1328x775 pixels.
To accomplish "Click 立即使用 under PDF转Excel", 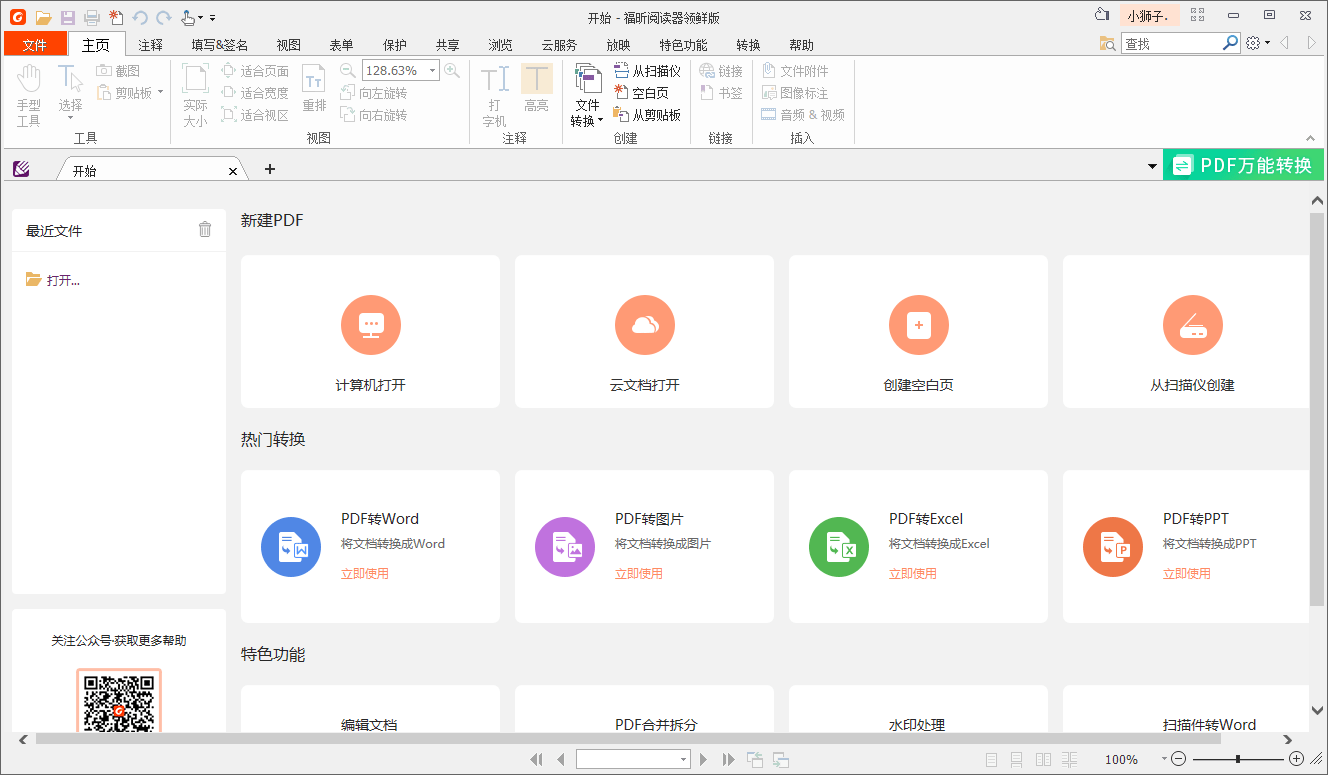I will pyautogui.click(x=913, y=573).
